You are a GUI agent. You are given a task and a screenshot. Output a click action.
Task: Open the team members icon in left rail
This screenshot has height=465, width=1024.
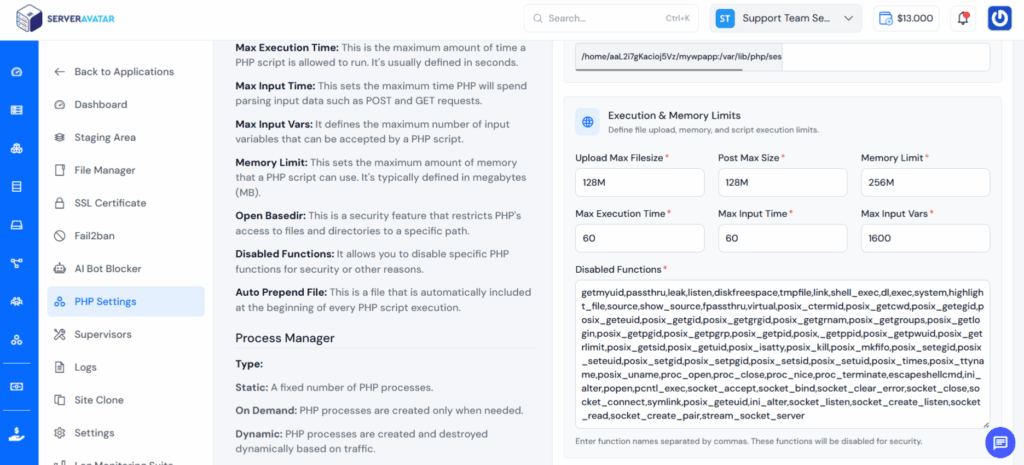(17, 302)
